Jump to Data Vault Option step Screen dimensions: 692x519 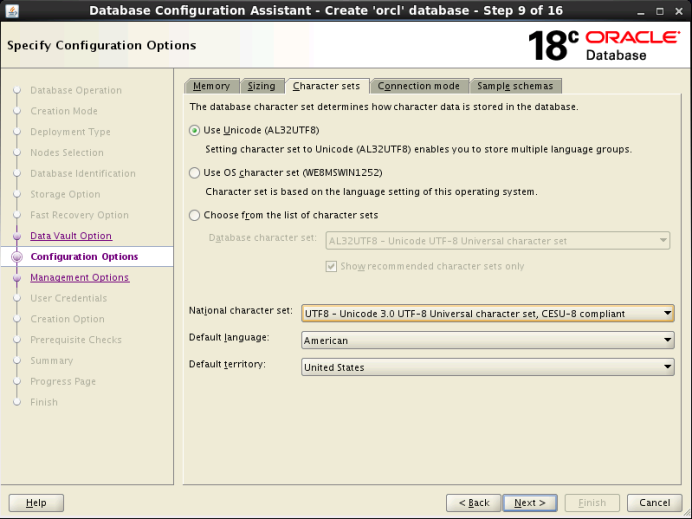point(71,236)
